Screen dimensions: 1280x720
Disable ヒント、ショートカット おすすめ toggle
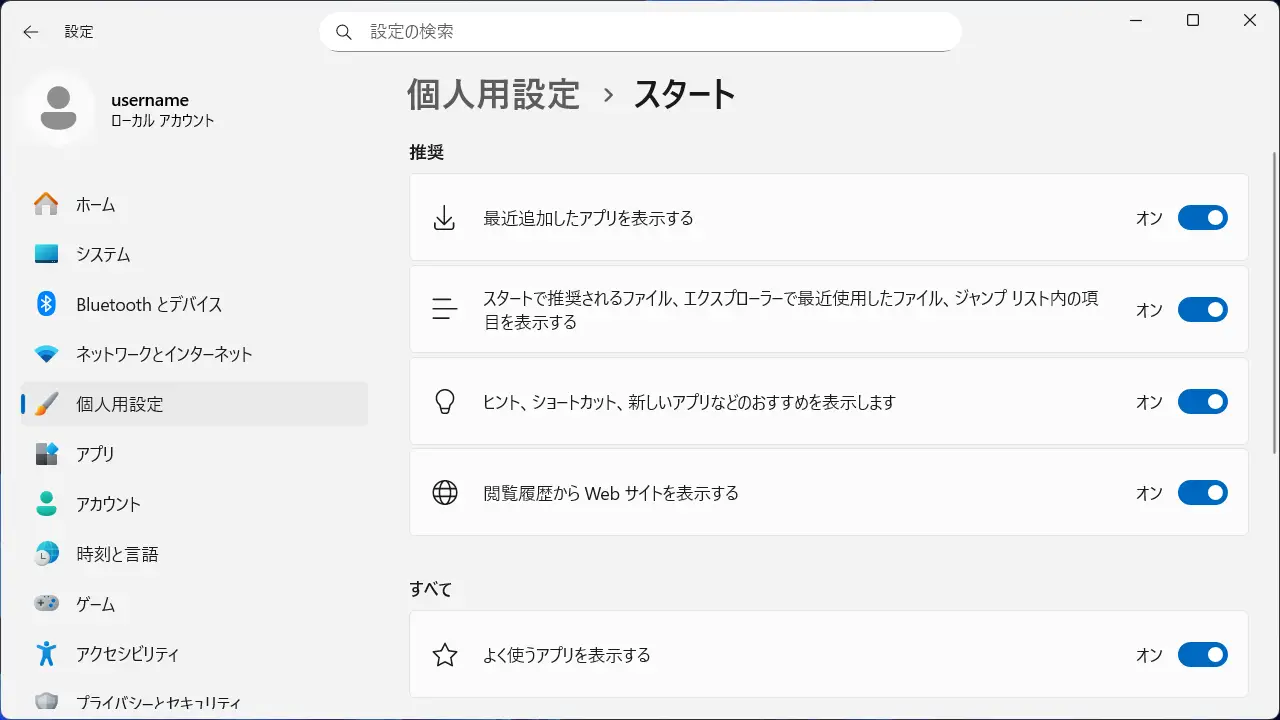pos(1202,402)
